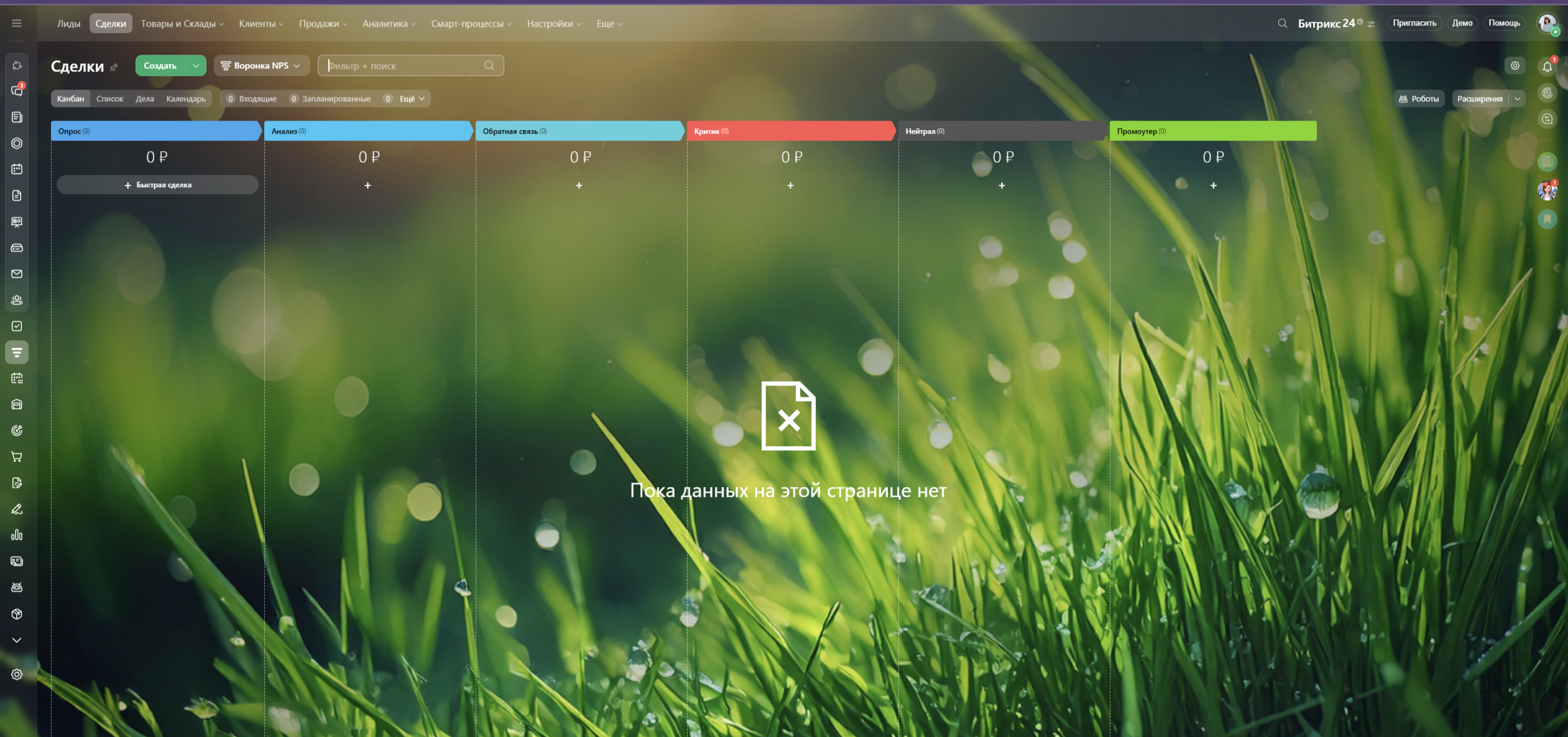Image resolution: width=1568 pixels, height=737 pixels.
Task: Open the shopping cart icon in sidebar
Action: 17,457
